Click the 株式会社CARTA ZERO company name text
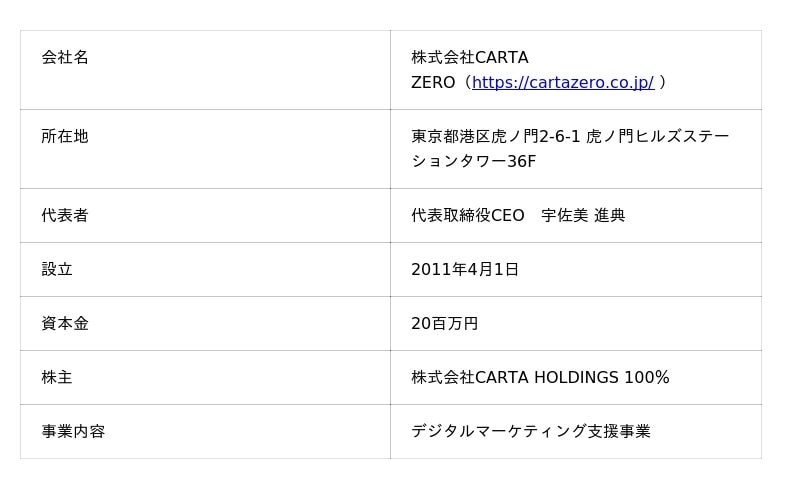This screenshot has width=800, height=489. click(x=470, y=58)
